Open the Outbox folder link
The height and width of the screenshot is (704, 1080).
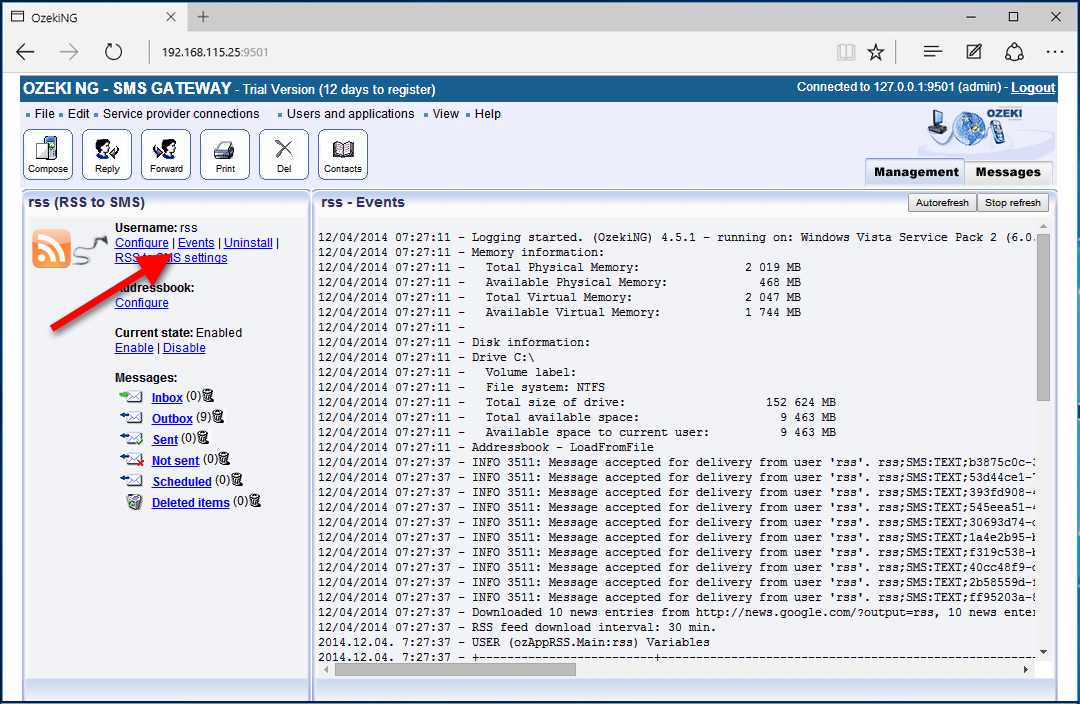[x=172, y=418]
